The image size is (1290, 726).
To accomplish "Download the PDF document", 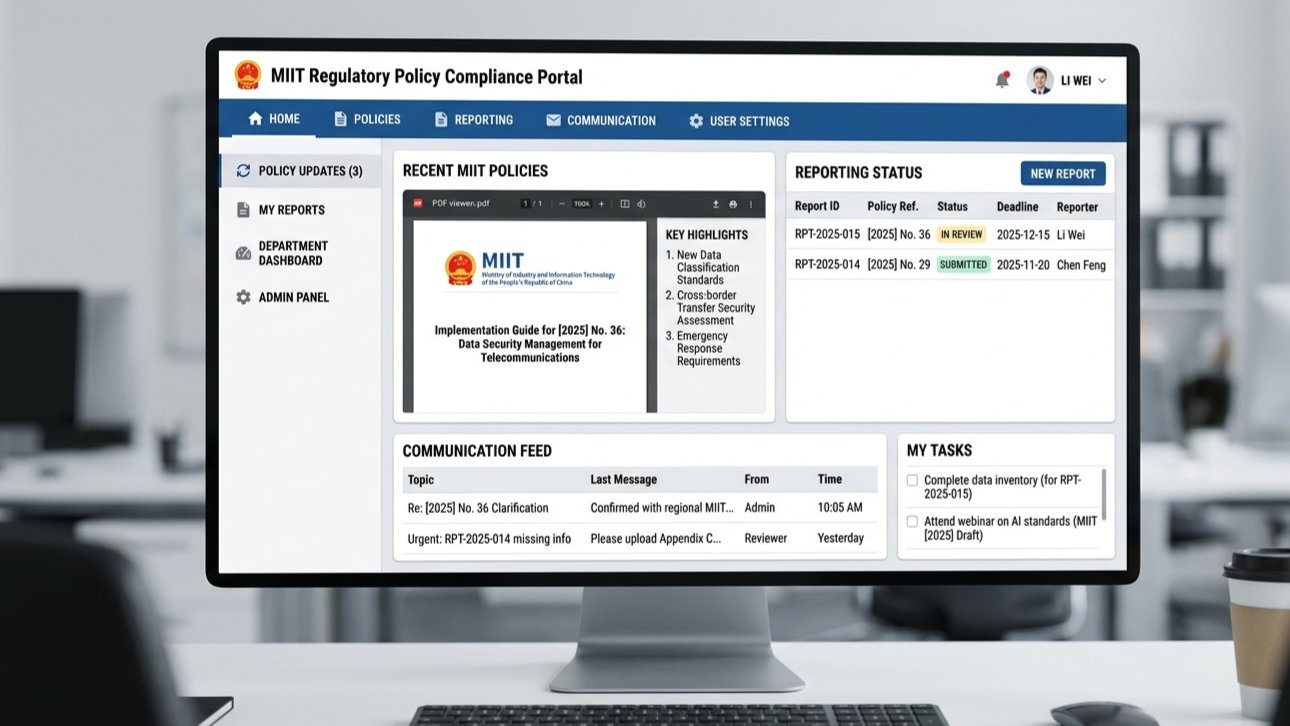I will tap(716, 204).
